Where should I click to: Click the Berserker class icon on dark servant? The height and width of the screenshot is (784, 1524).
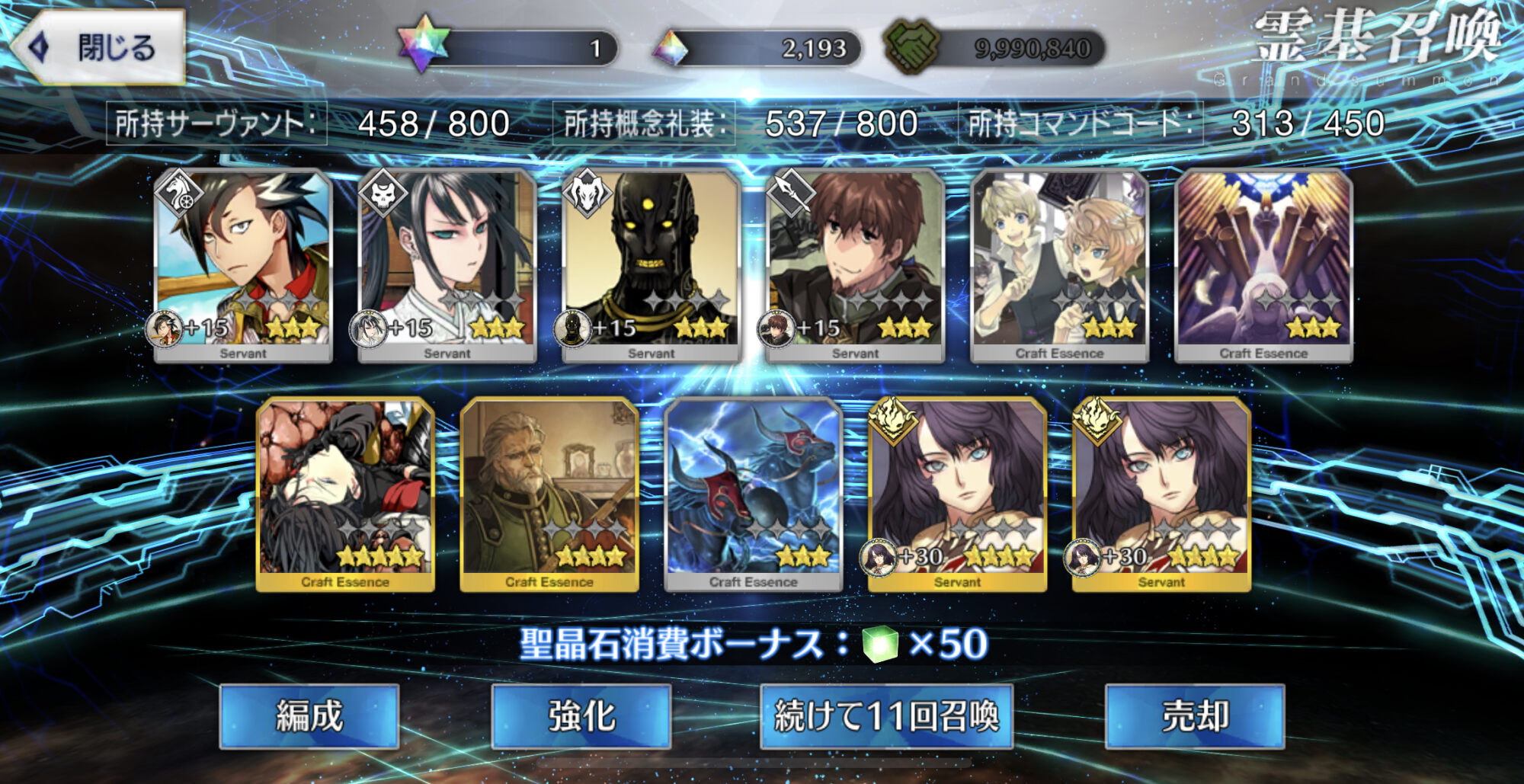coord(587,194)
